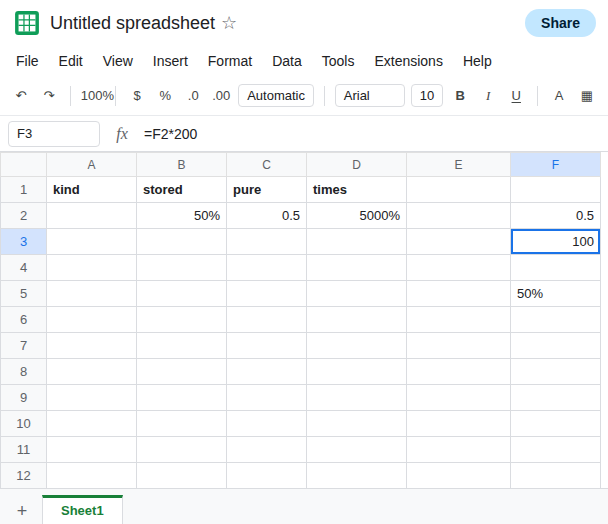Click the select-all corner box
Image resolution: width=608 pixels, height=524 pixels.
[x=24, y=165]
